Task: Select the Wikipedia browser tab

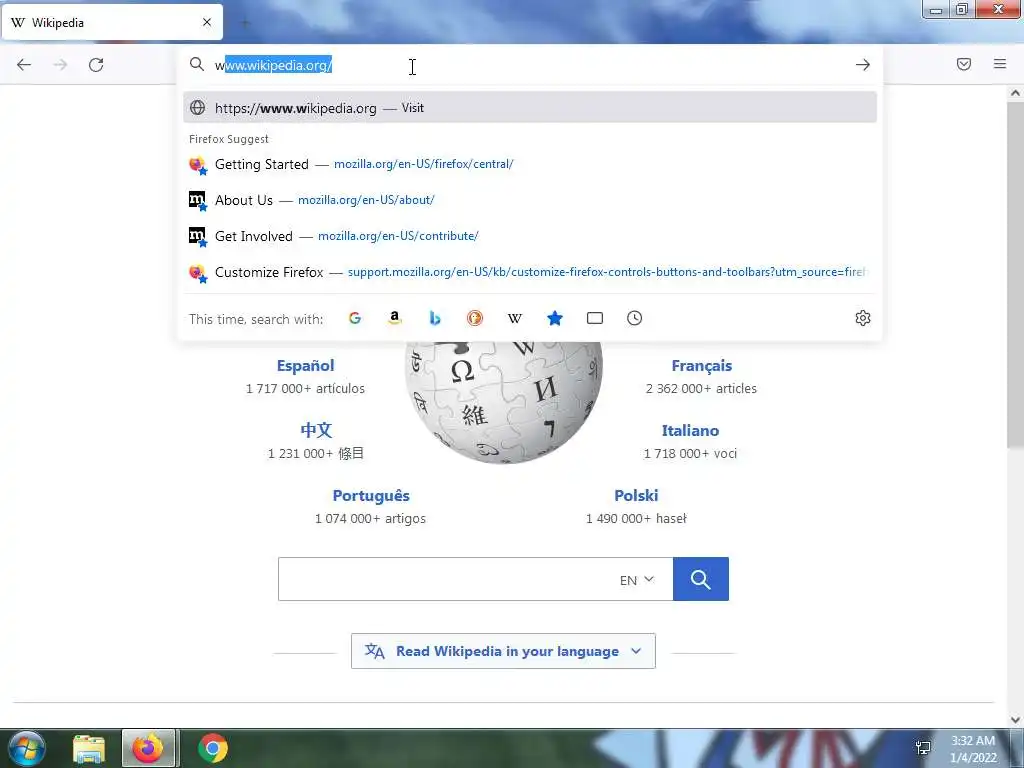Action: tap(112, 23)
